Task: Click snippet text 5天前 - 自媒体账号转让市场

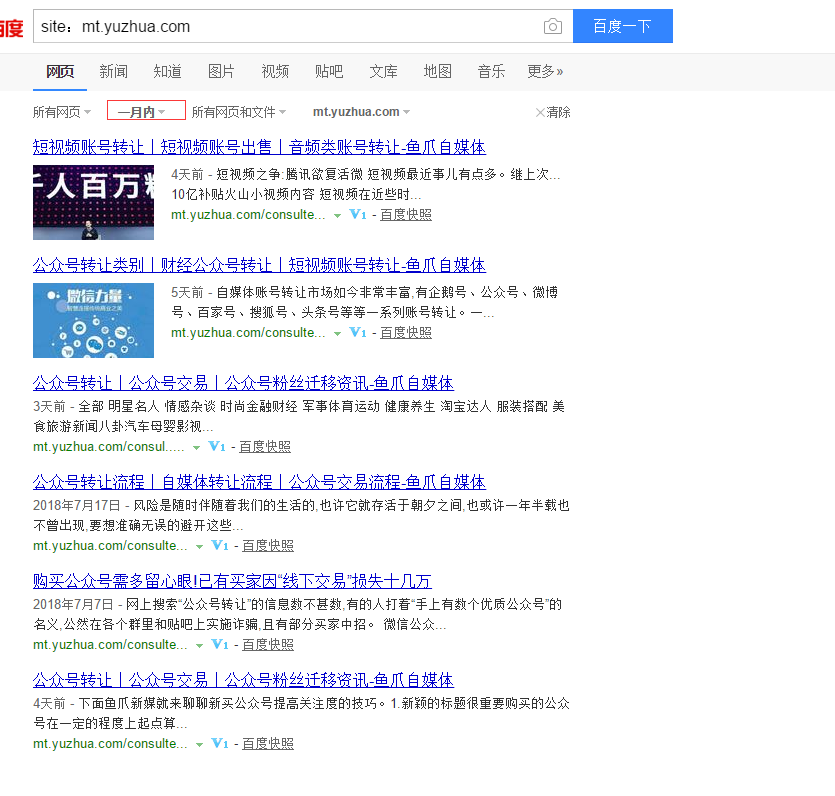Action: click(364, 302)
